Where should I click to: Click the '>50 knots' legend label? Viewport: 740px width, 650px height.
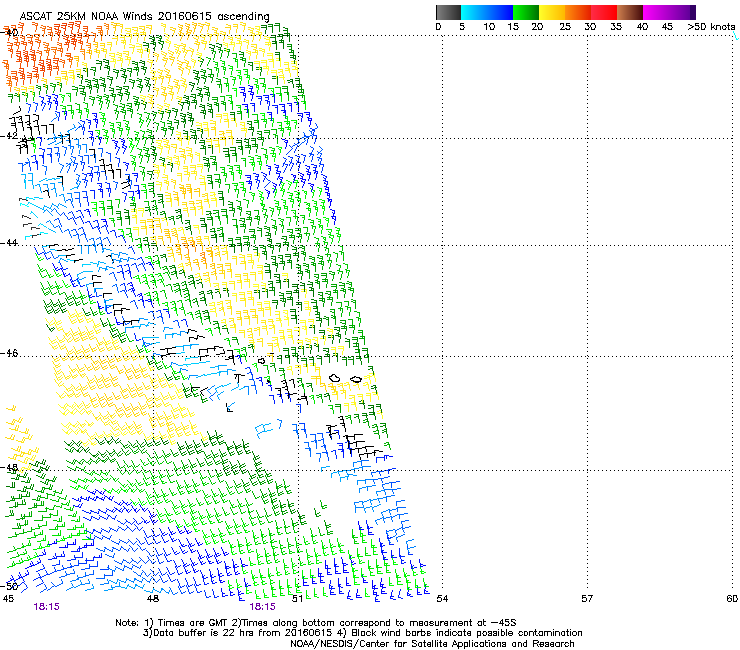pos(711,26)
